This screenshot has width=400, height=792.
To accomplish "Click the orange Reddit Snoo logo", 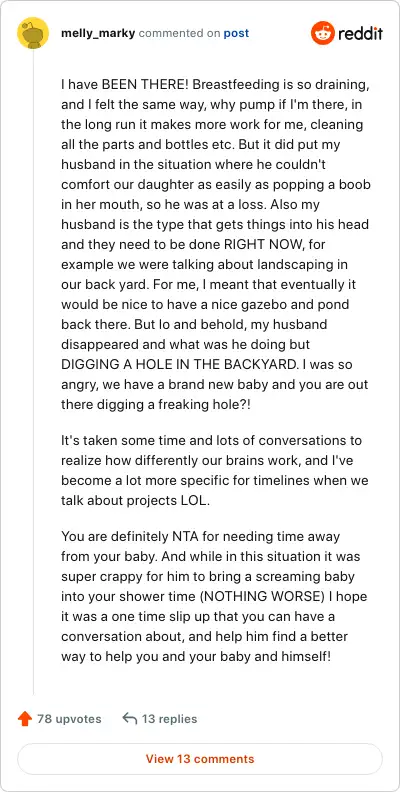I will (x=322, y=33).
